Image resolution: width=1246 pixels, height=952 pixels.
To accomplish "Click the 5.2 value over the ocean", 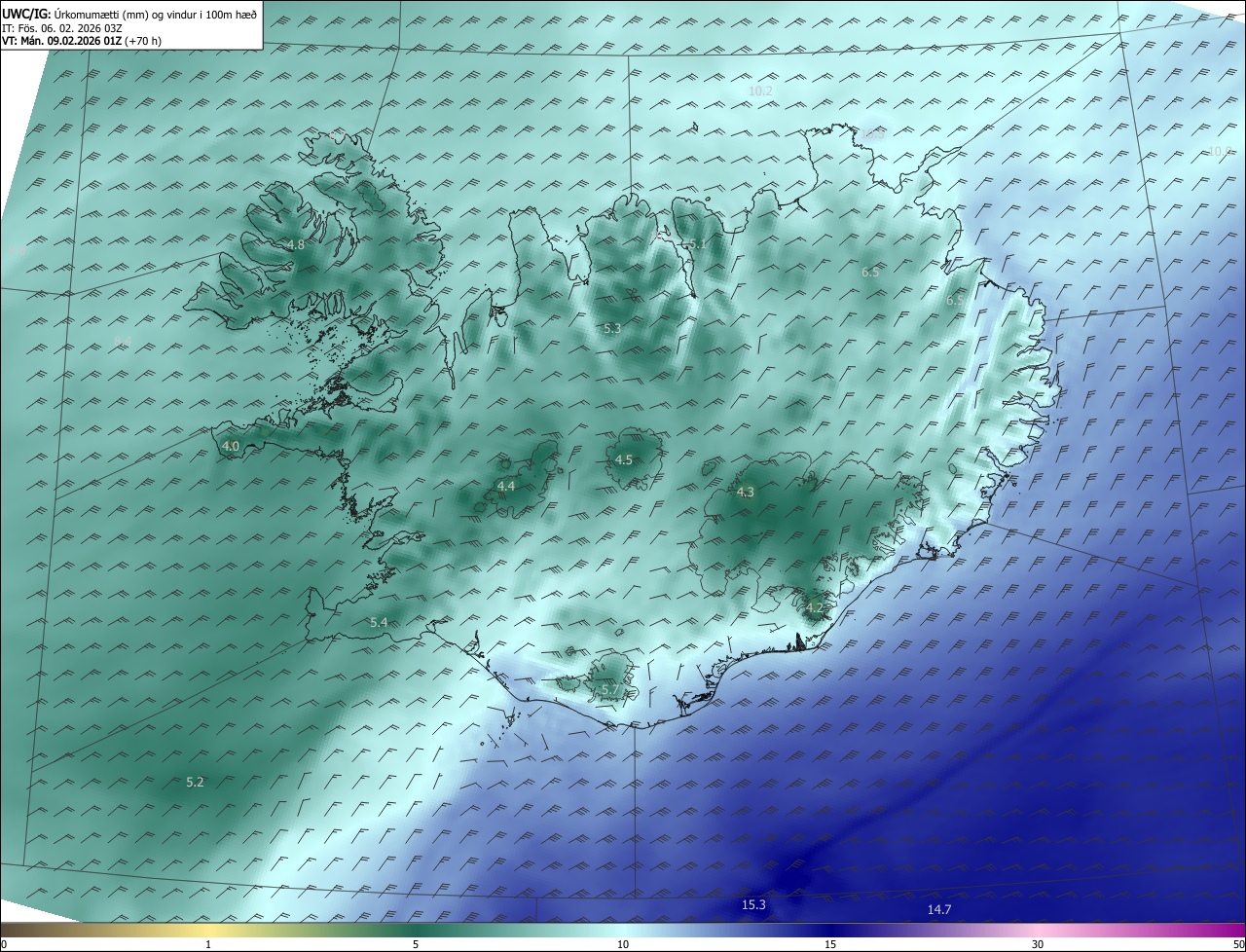I will coord(195,782).
